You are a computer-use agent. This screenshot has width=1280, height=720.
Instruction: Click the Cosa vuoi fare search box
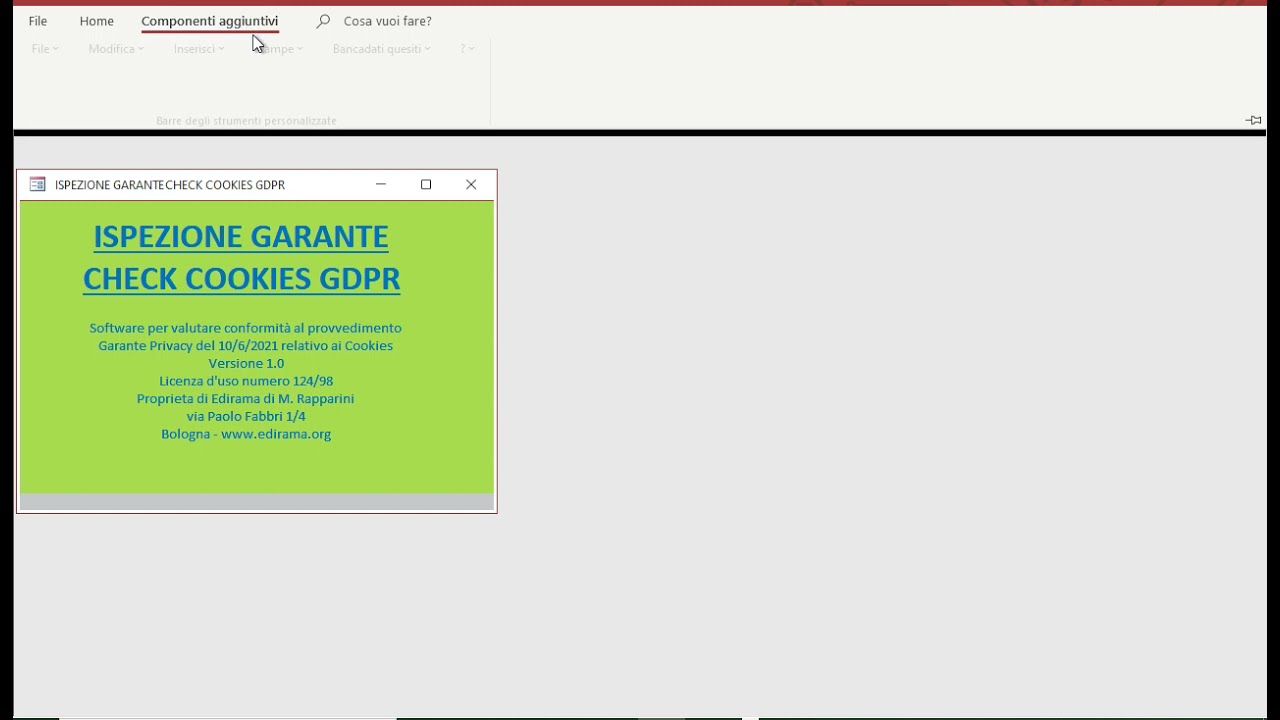(387, 21)
